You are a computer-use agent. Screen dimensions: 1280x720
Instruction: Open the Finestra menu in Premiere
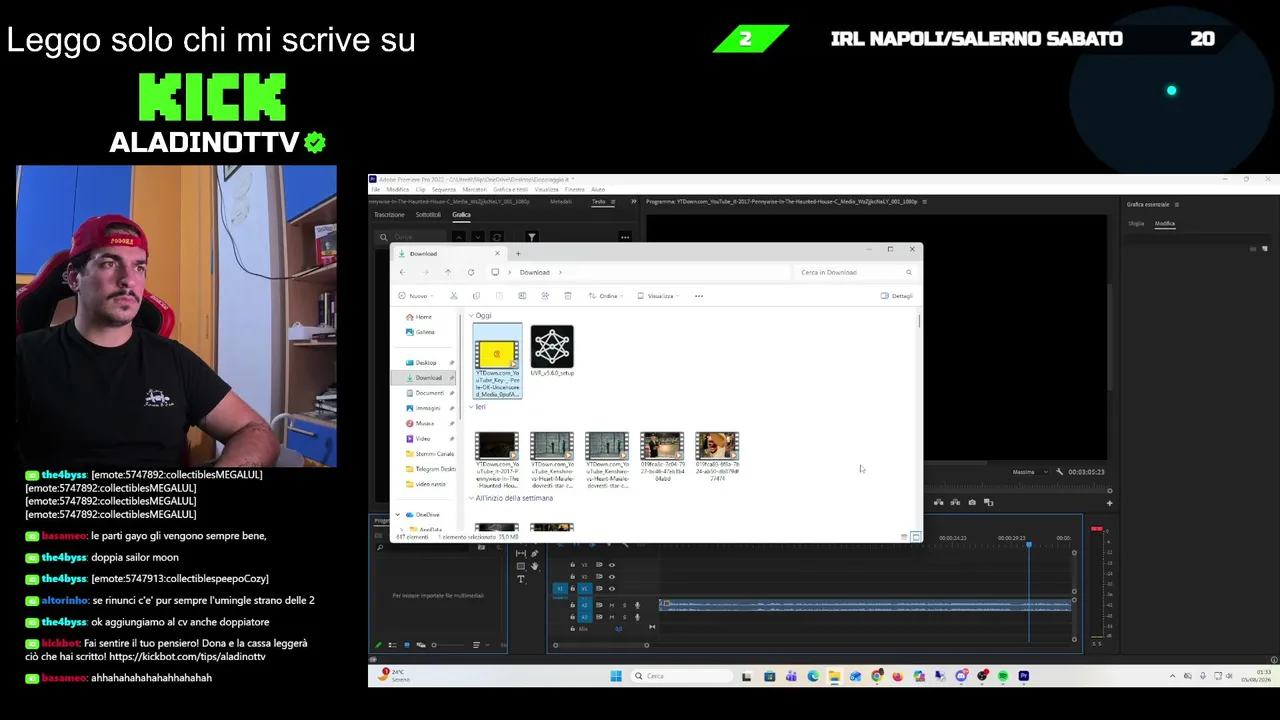(x=575, y=189)
